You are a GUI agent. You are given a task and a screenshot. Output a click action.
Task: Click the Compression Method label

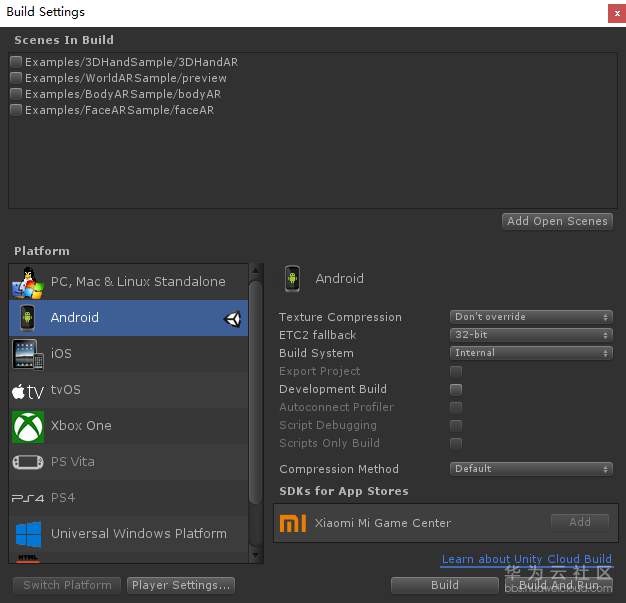click(x=339, y=469)
